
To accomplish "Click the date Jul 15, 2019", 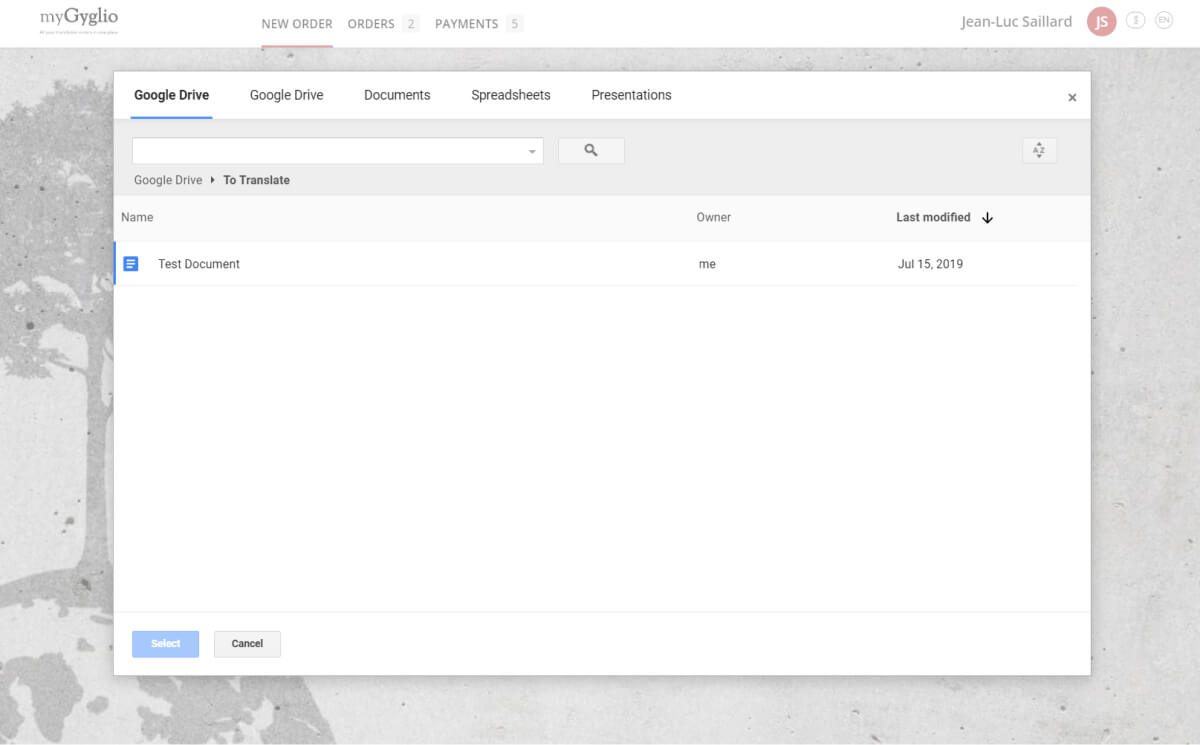I will 930,265.
